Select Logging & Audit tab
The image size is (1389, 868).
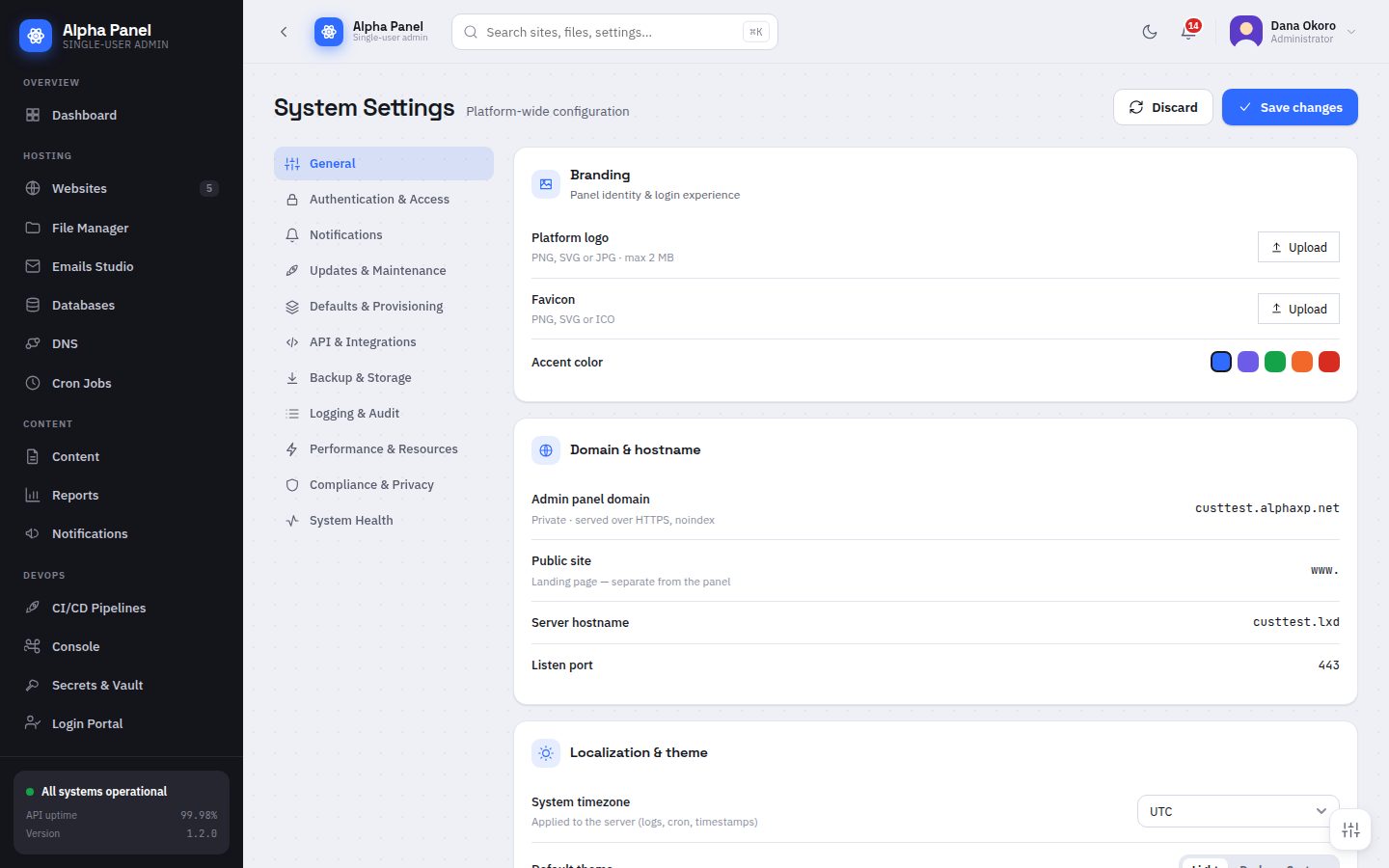click(x=384, y=414)
